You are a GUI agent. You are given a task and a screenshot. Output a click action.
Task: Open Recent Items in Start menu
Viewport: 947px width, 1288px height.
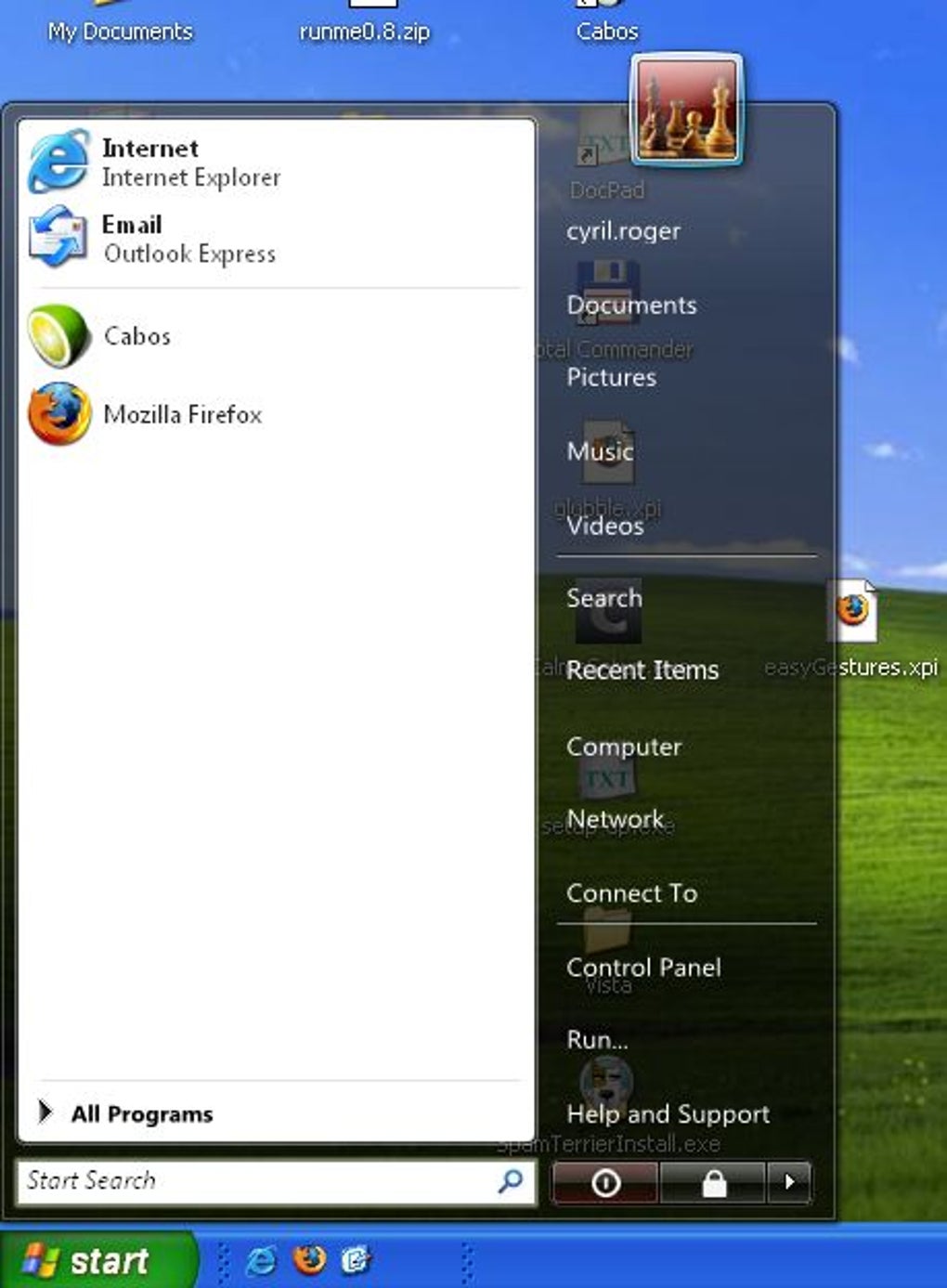(642, 670)
